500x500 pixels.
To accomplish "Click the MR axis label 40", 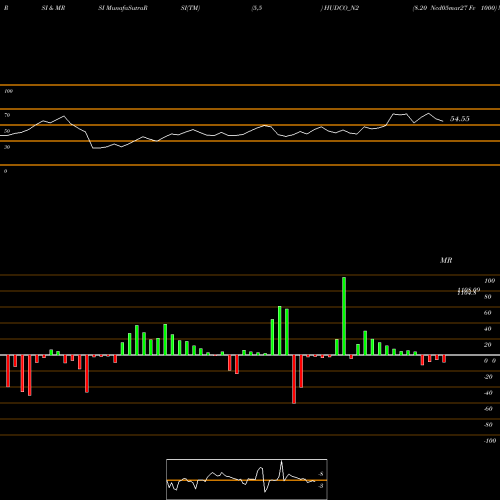I will (488, 329).
